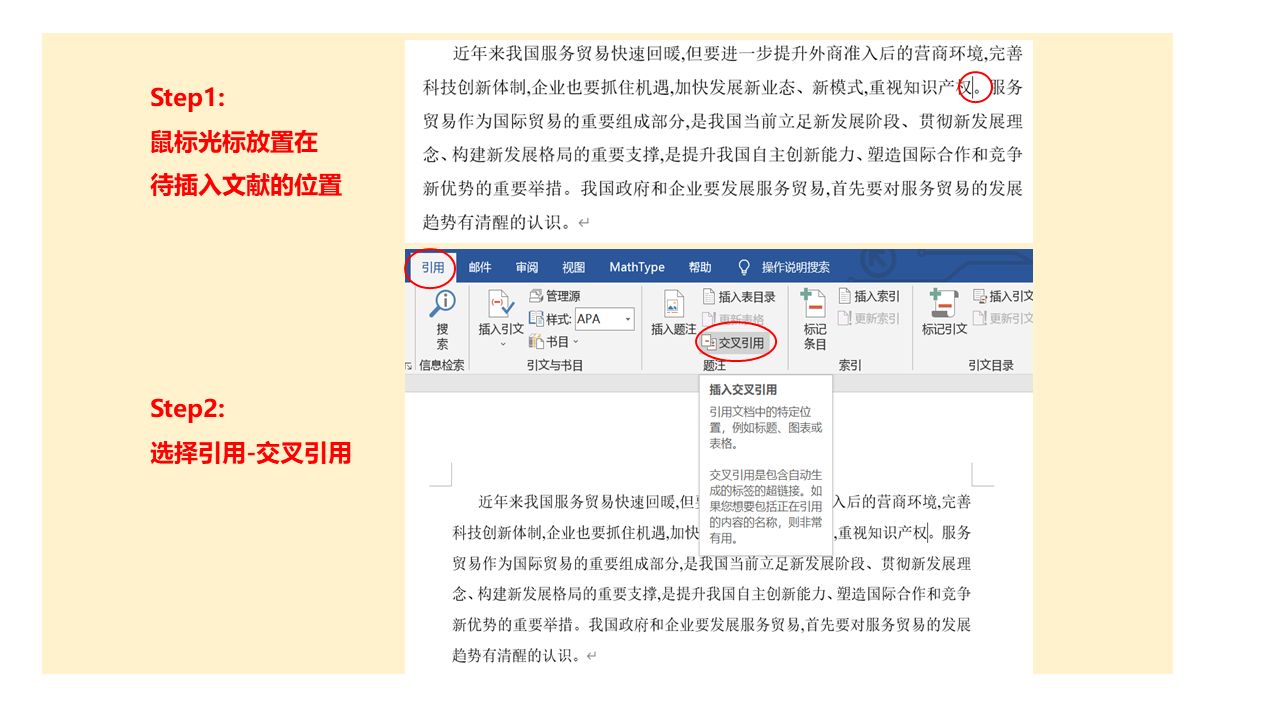Image resolution: width=1280 pixels, height=720 pixels.
Task: Open the 审阅 review tab
Action: [527, 268]
